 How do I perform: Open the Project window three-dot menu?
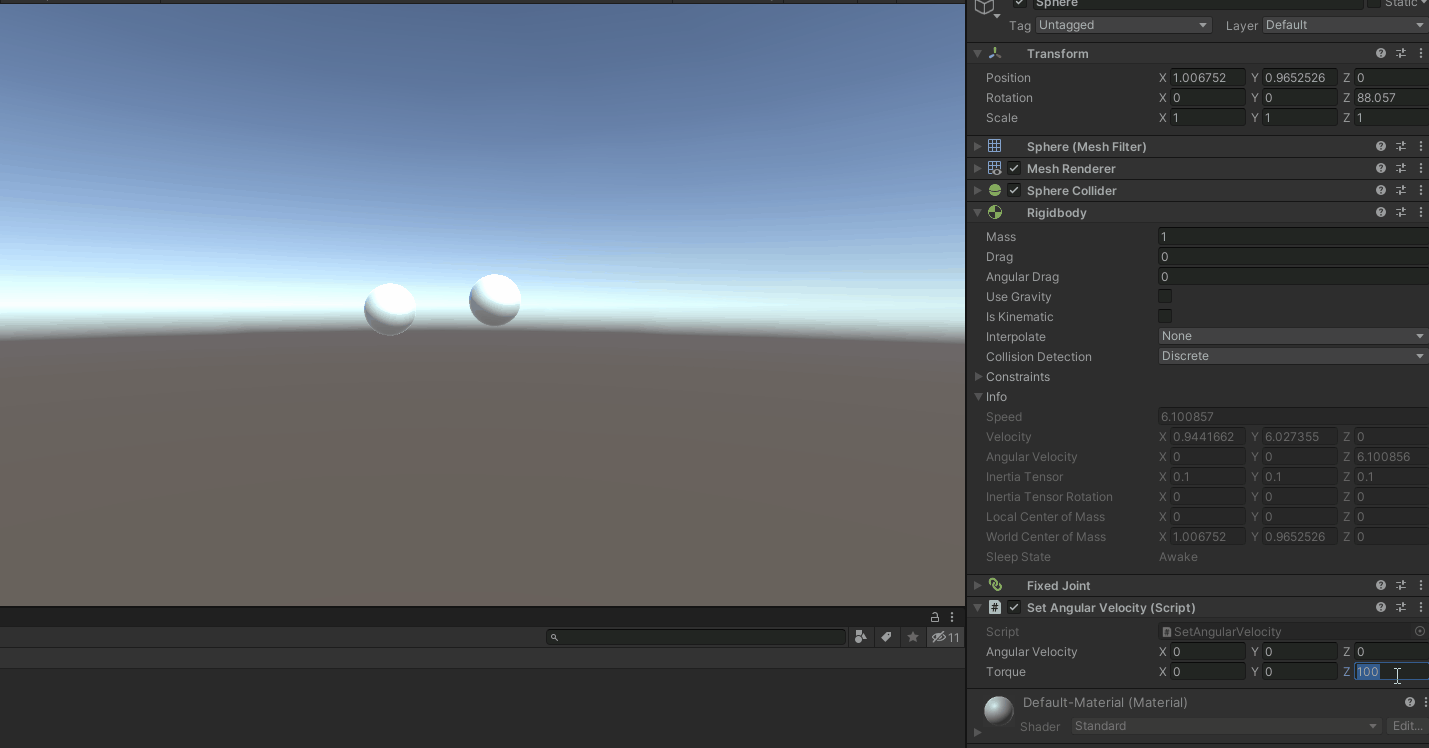pos(951,617)
